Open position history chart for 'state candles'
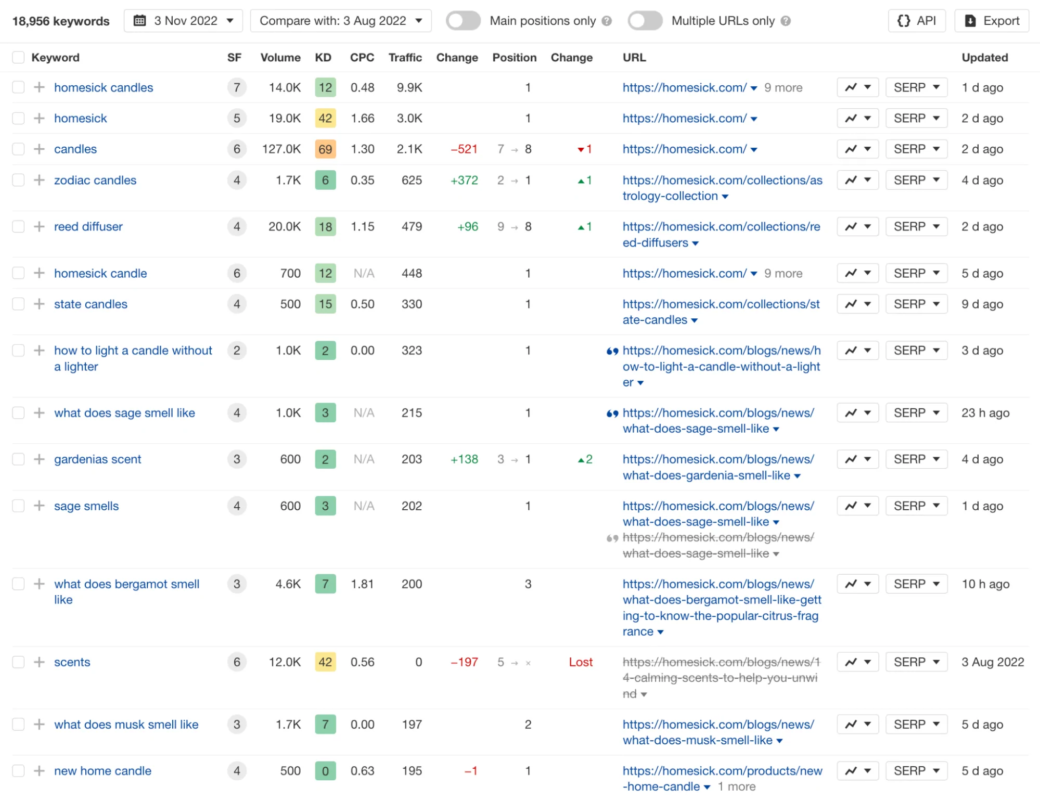The image size is (1040, 800). [858, 304]
